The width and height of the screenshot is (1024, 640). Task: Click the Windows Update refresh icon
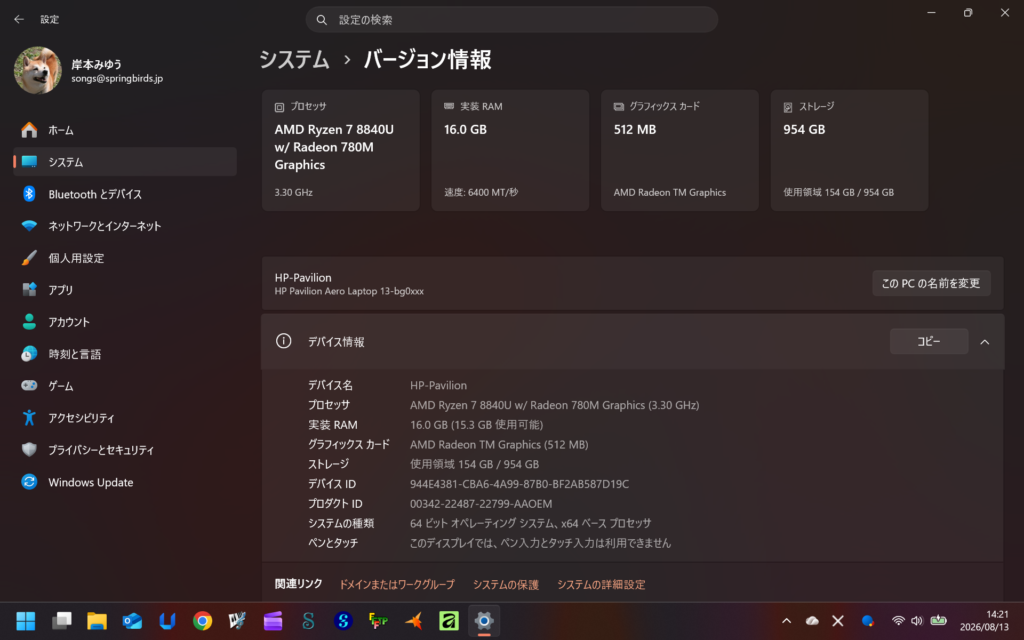(29, 482)
